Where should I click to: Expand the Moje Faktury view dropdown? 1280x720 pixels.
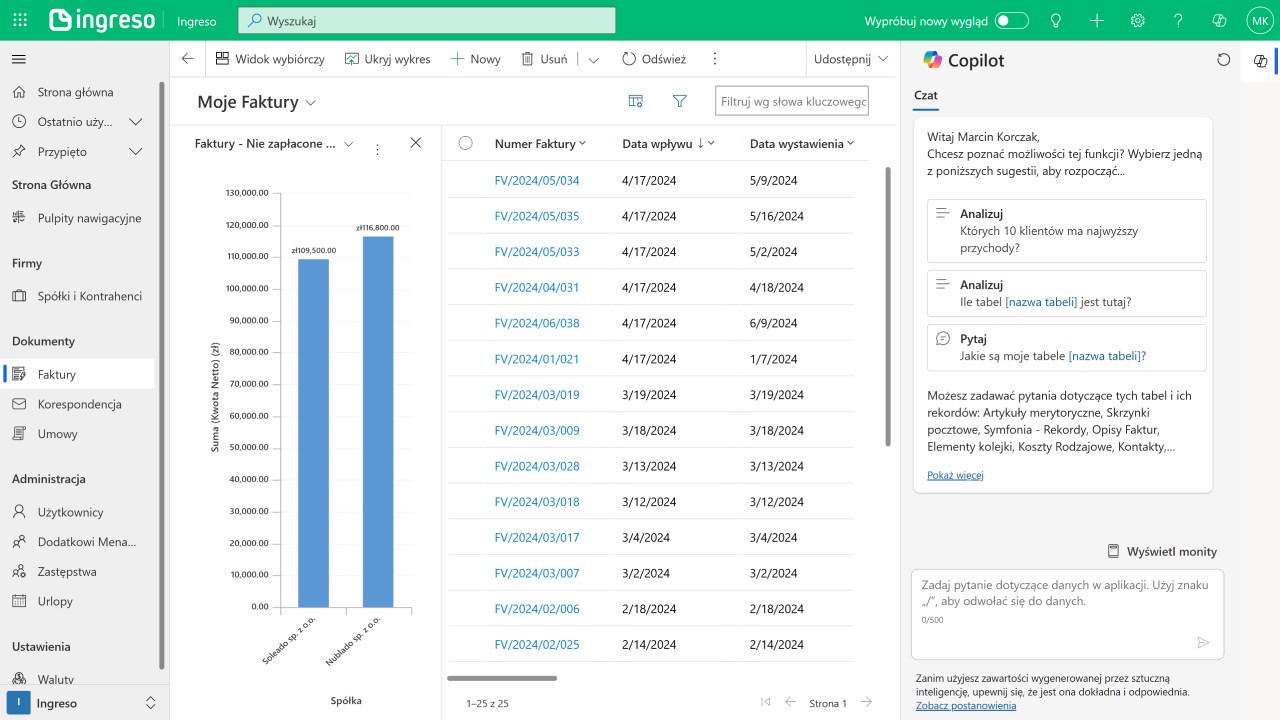[311, 102]
